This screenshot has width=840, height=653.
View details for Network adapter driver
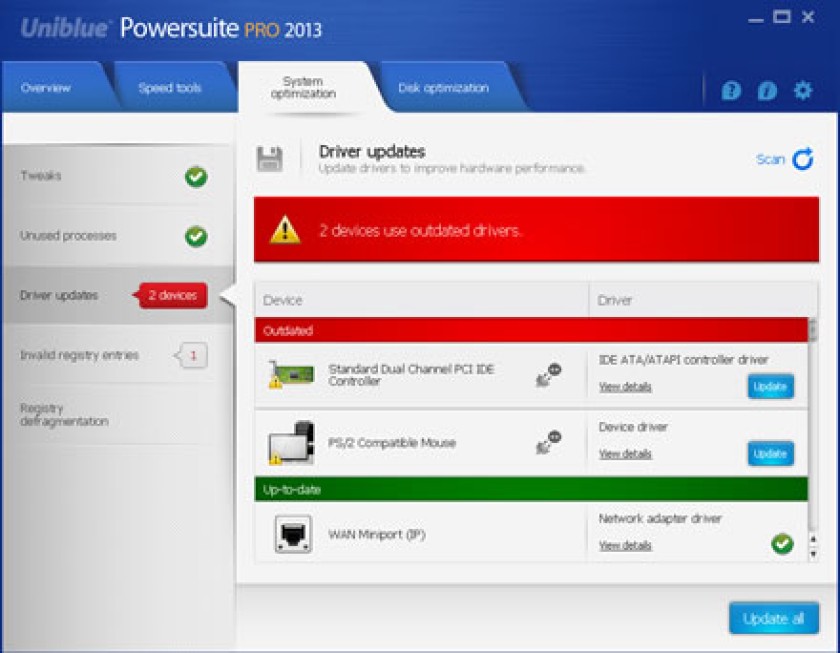[x=625, y=545]
